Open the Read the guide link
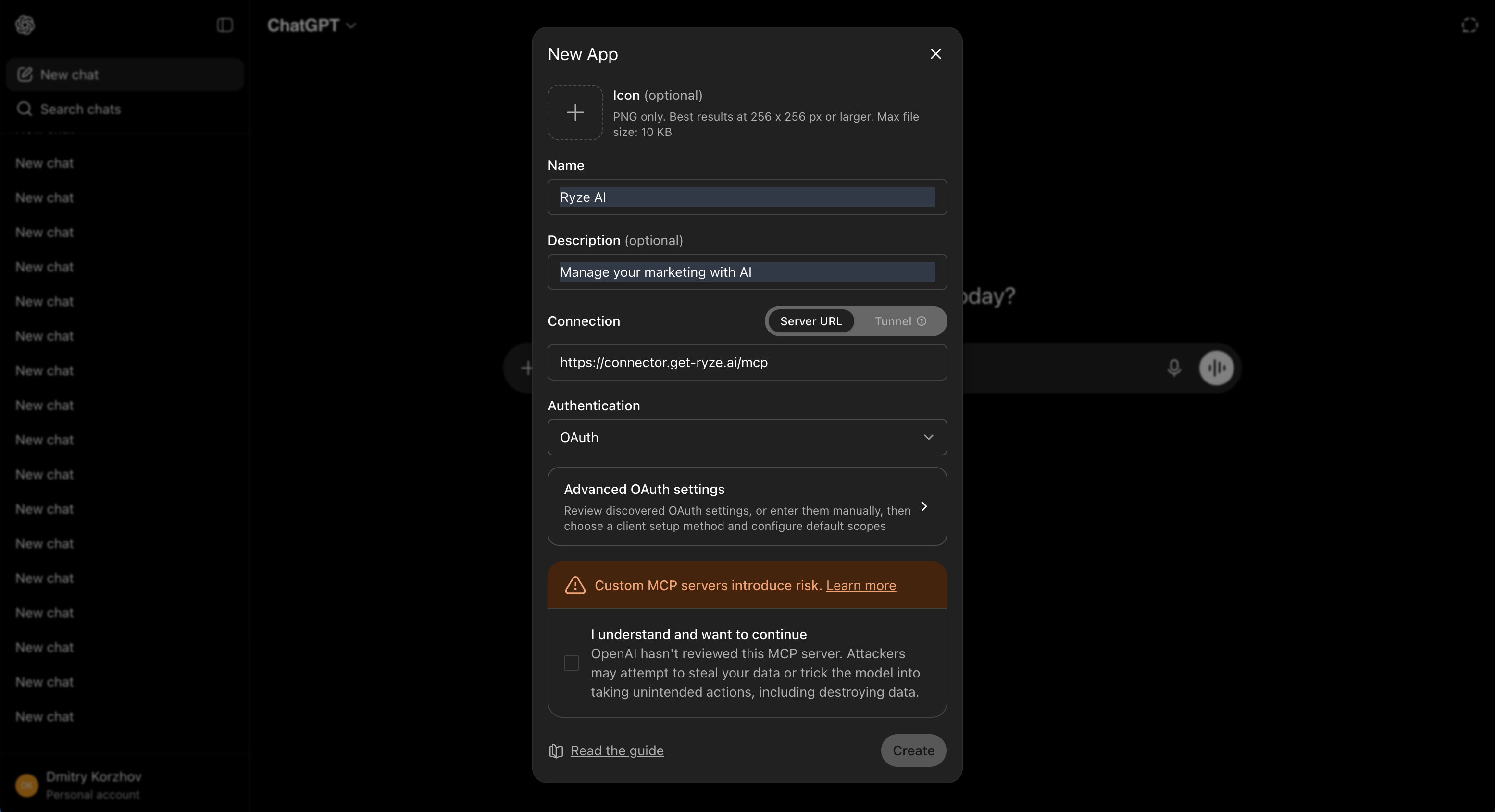This screenshot has height=812, width=1495. tap(617, 750)
